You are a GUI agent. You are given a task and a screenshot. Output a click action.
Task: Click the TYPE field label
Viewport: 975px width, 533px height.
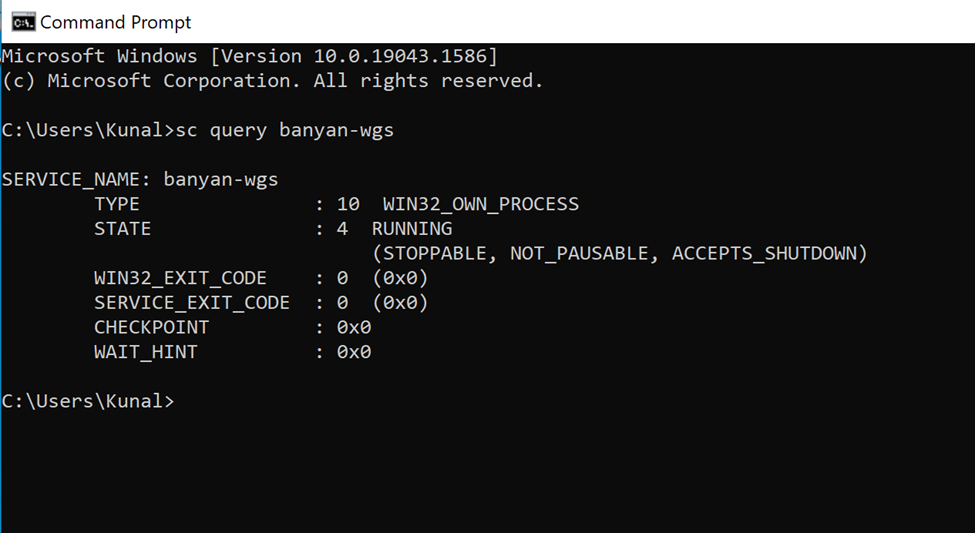(x=117, y=204)
